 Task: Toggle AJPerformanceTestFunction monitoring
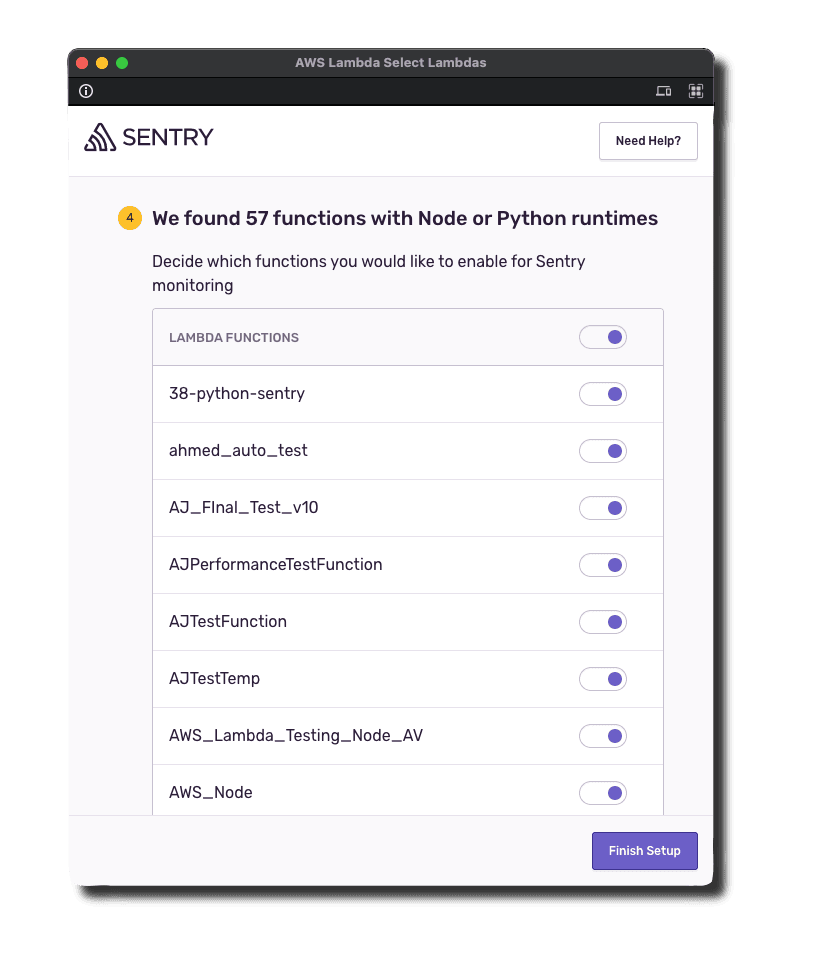(602, 565)
